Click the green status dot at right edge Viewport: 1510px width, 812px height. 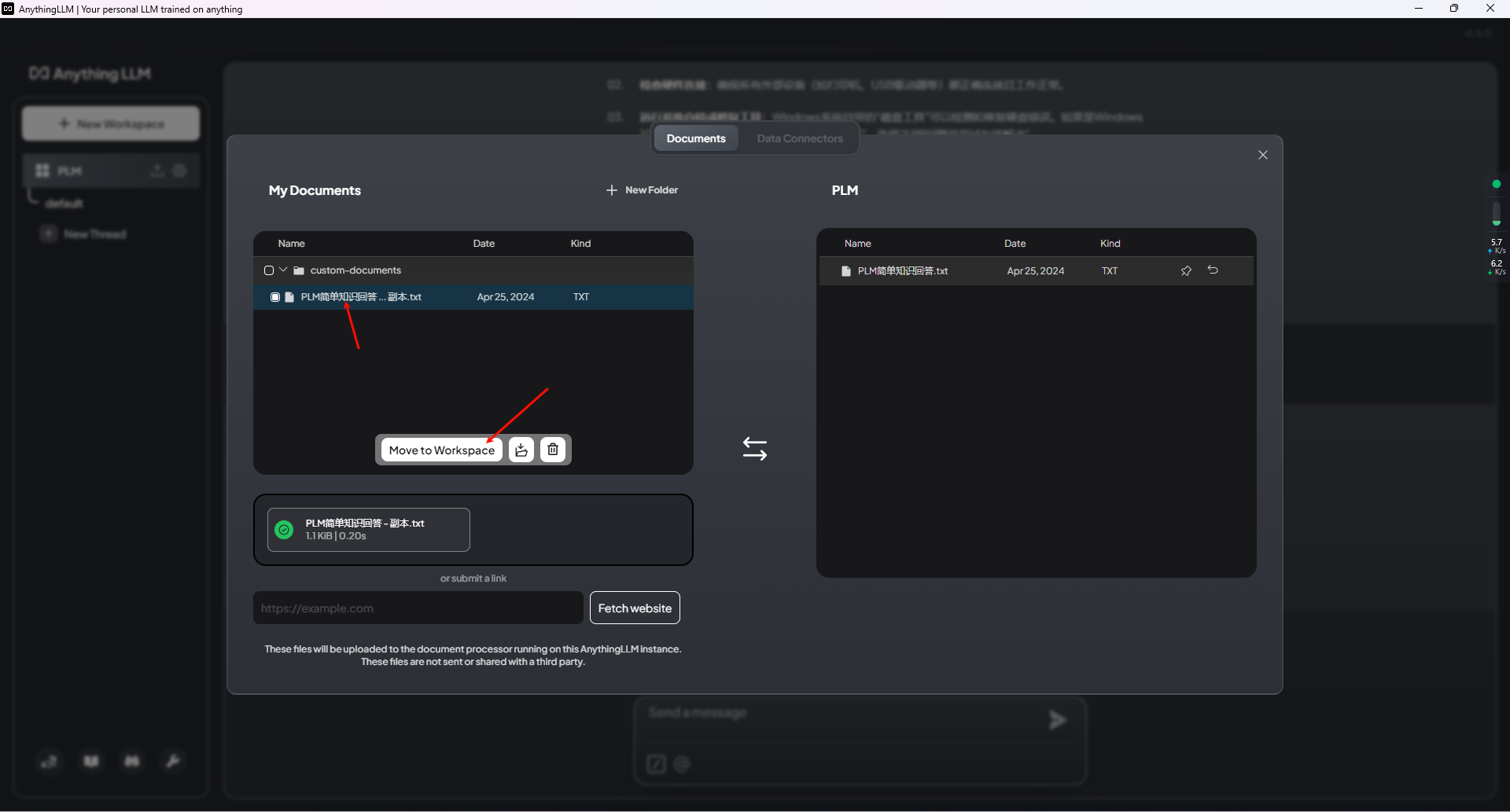coord(1497,184)
